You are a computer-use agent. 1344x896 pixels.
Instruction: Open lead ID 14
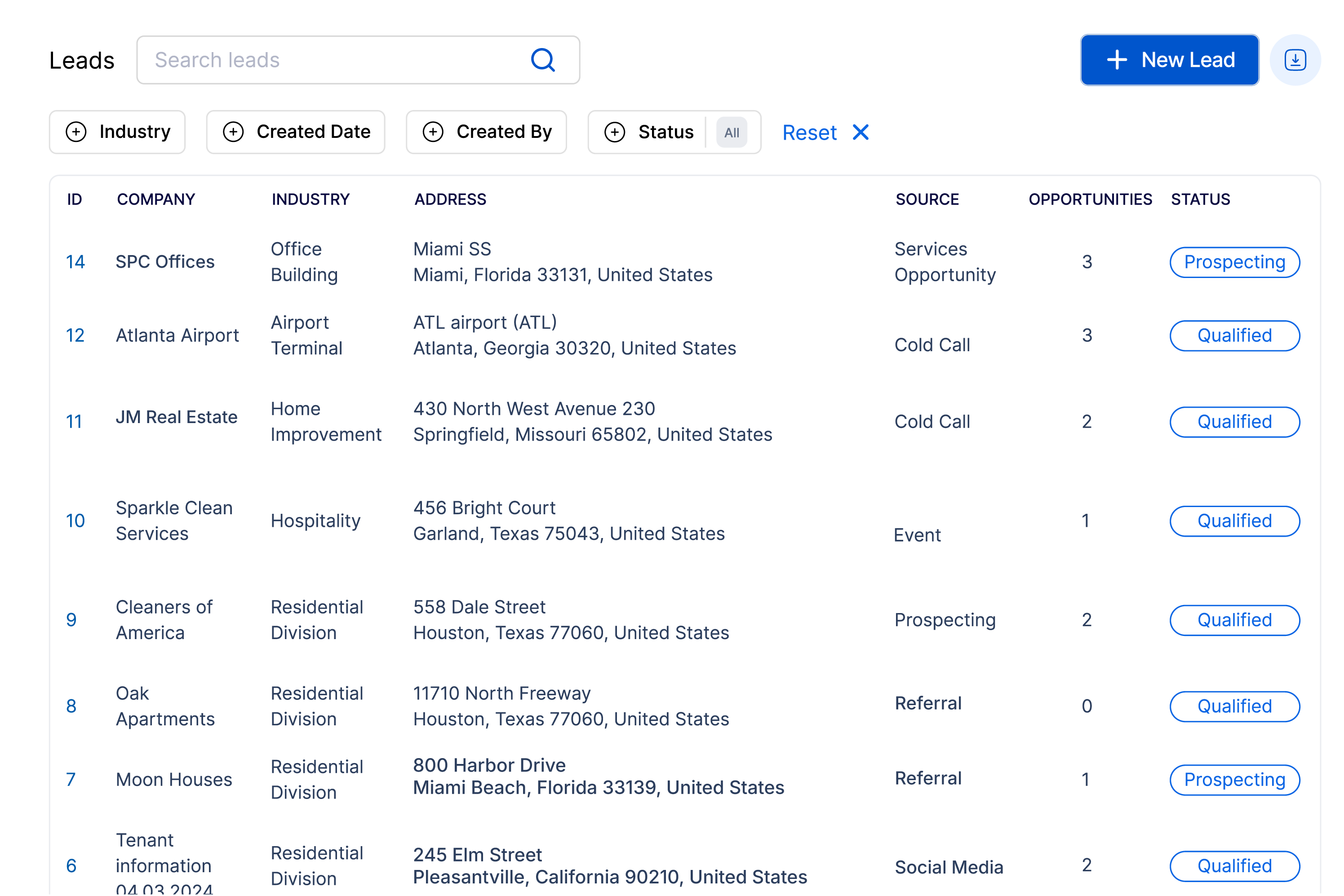click(75, 262)
